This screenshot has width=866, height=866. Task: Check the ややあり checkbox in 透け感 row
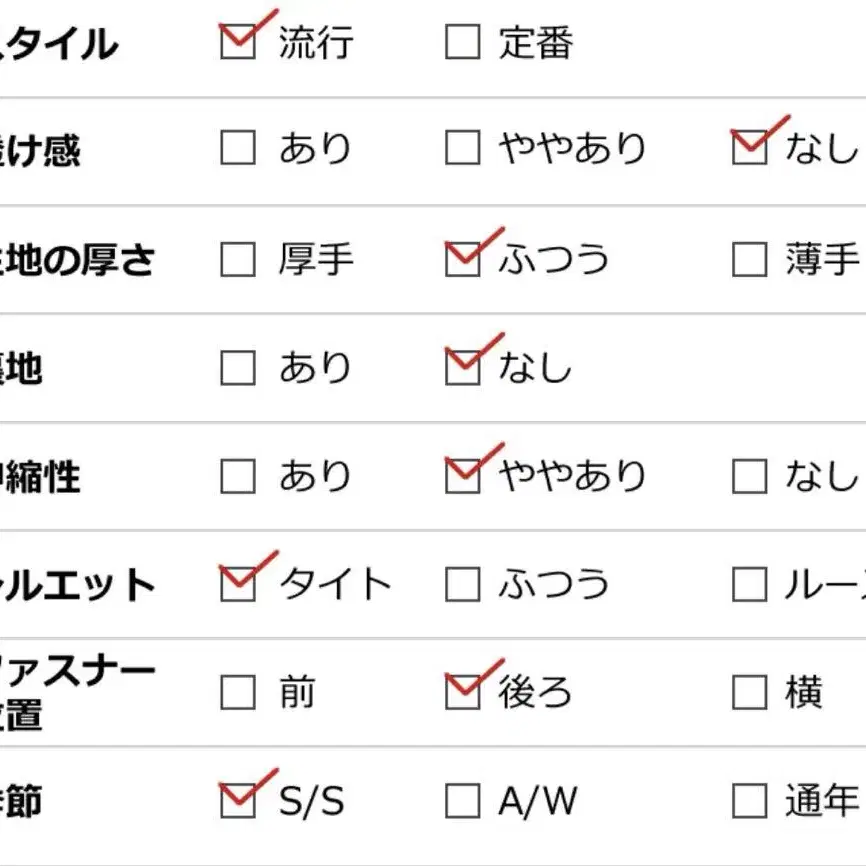(462, 147)
